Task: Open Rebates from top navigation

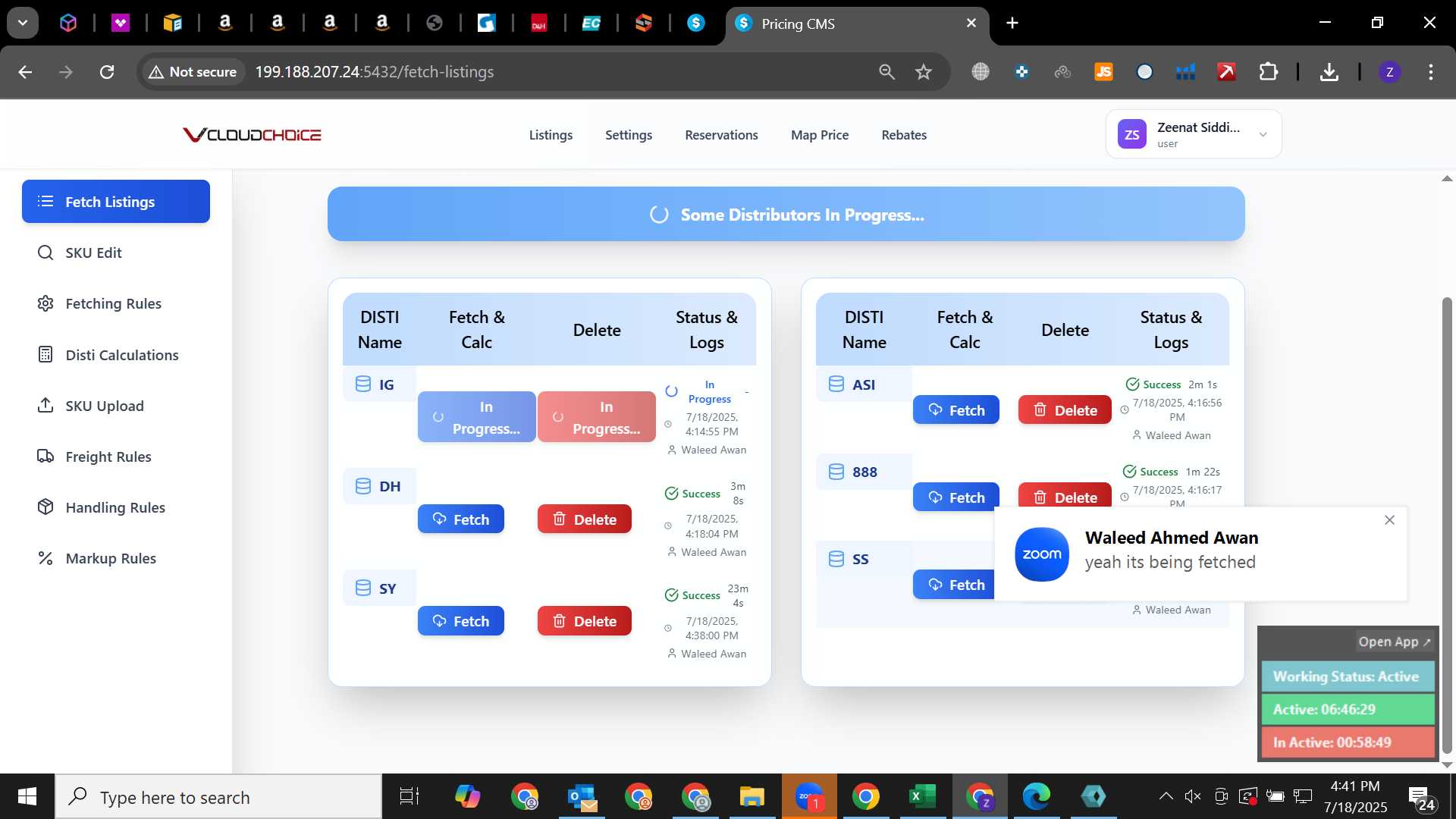Action: coord(904,135)
